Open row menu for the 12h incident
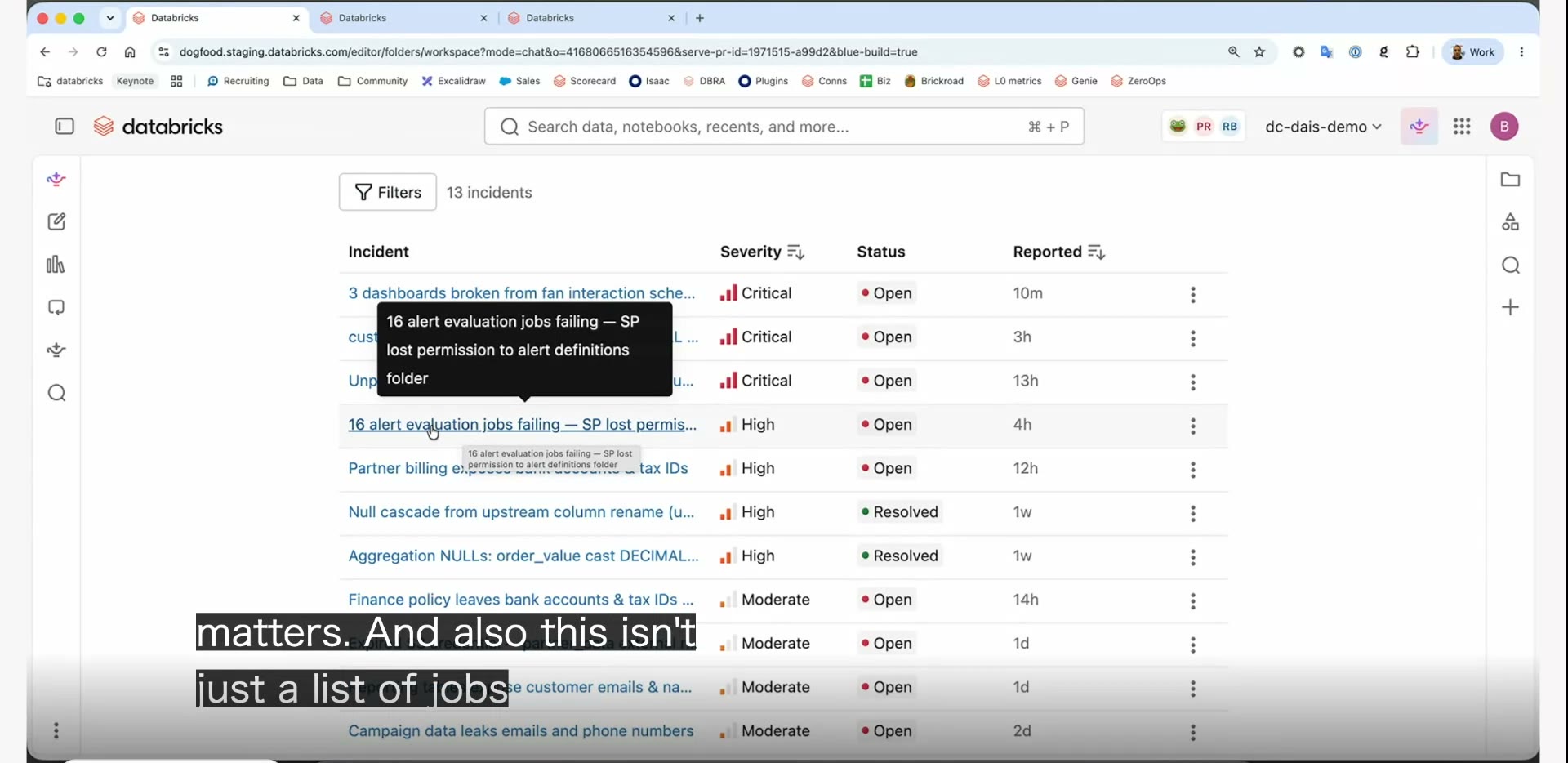The width and height of the screenshot is (1568, 763). 1194,470
